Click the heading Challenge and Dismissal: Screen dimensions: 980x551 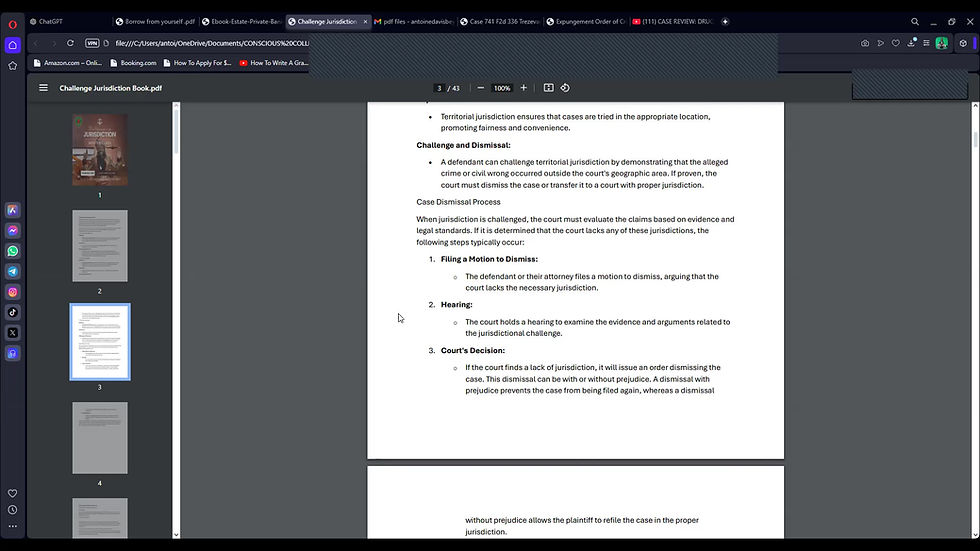pos(463,145)
